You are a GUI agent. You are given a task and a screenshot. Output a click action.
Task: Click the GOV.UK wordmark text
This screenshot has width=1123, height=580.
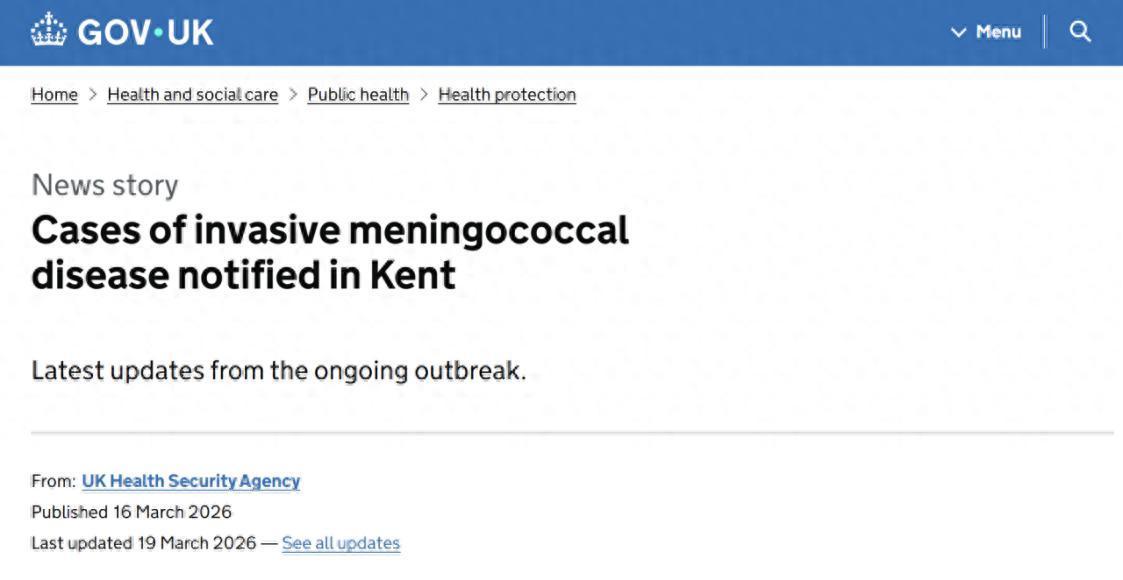(x=145, y=32)
